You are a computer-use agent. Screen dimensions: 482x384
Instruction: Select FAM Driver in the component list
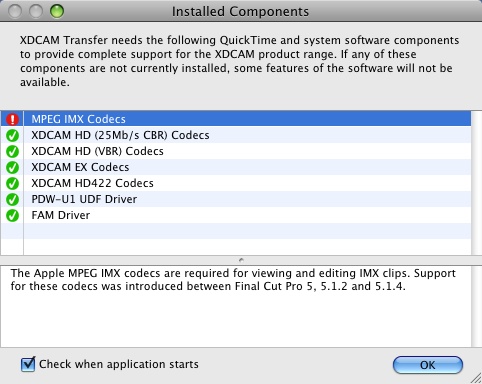point(236,215)
